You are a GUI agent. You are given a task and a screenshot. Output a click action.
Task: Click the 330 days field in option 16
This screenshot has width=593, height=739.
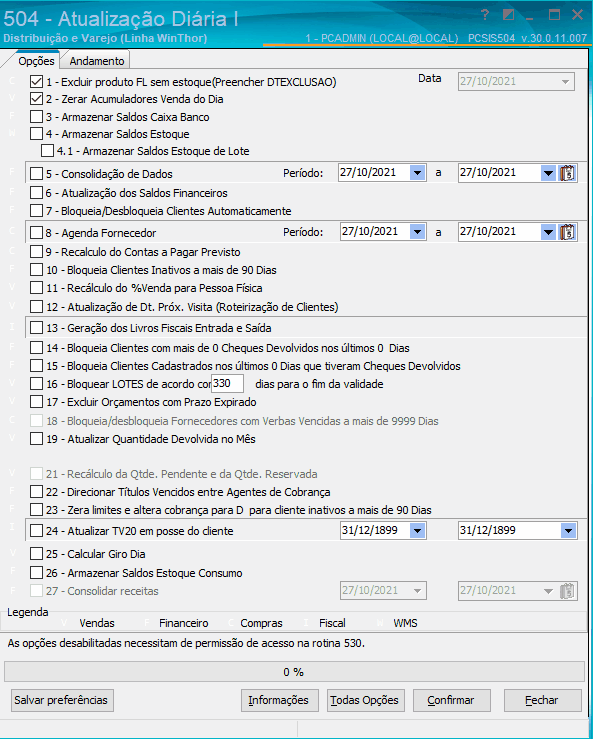click(228, 384)
